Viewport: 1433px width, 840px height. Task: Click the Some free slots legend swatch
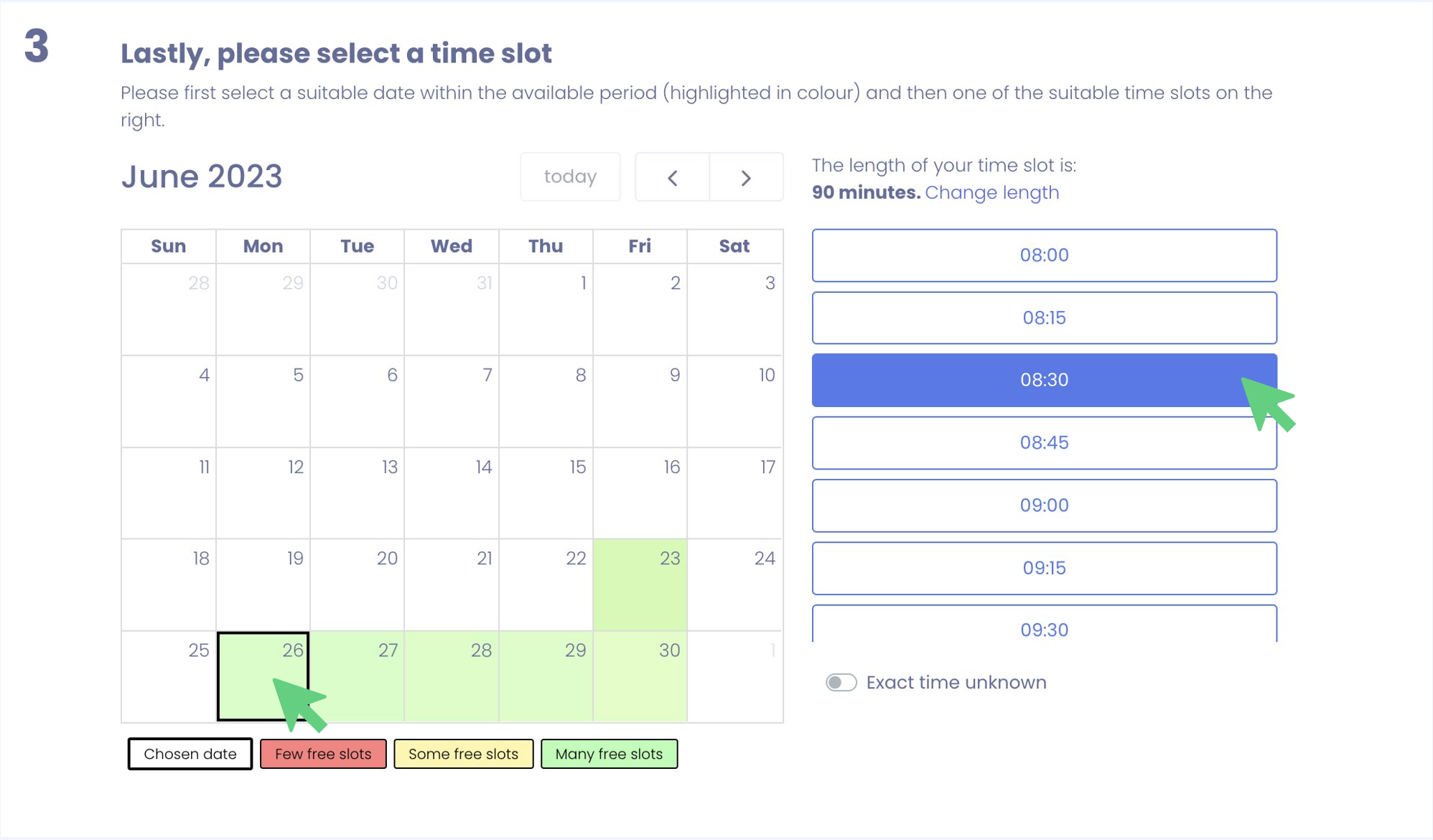[463, 754]
